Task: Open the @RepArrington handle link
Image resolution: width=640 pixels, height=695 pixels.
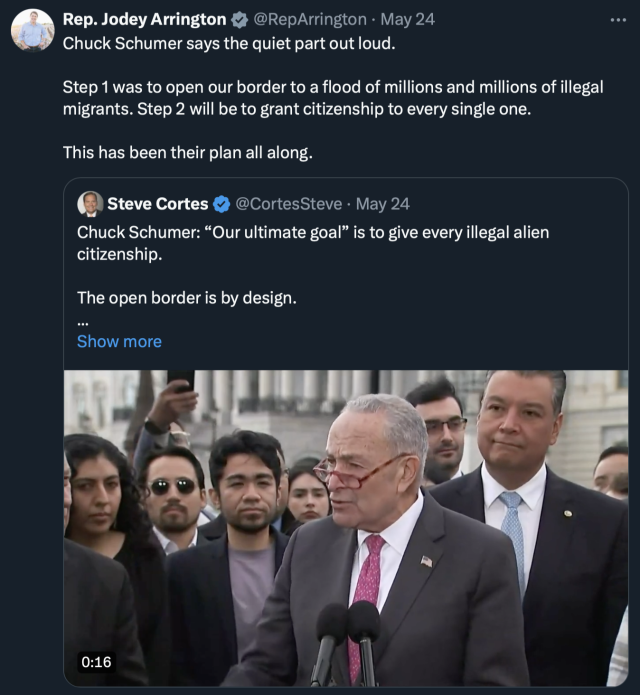Action: pos(310,20)
